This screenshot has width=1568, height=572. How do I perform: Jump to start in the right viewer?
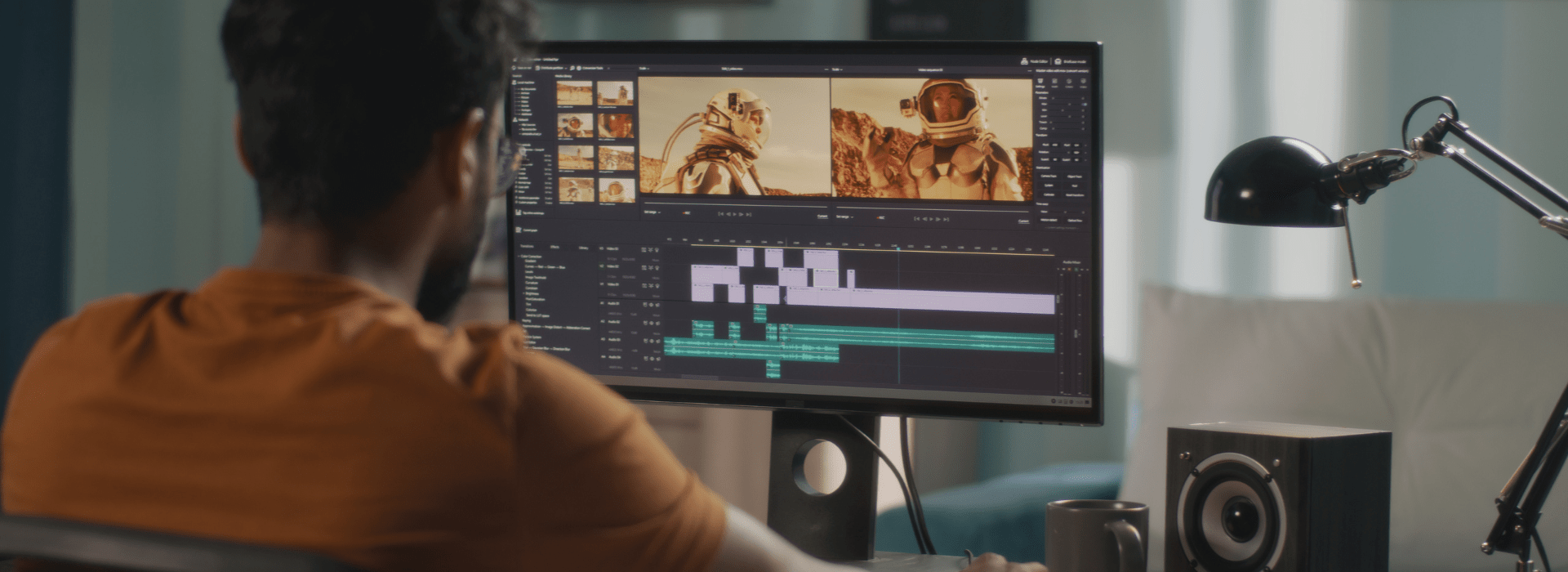click(917, 219)
